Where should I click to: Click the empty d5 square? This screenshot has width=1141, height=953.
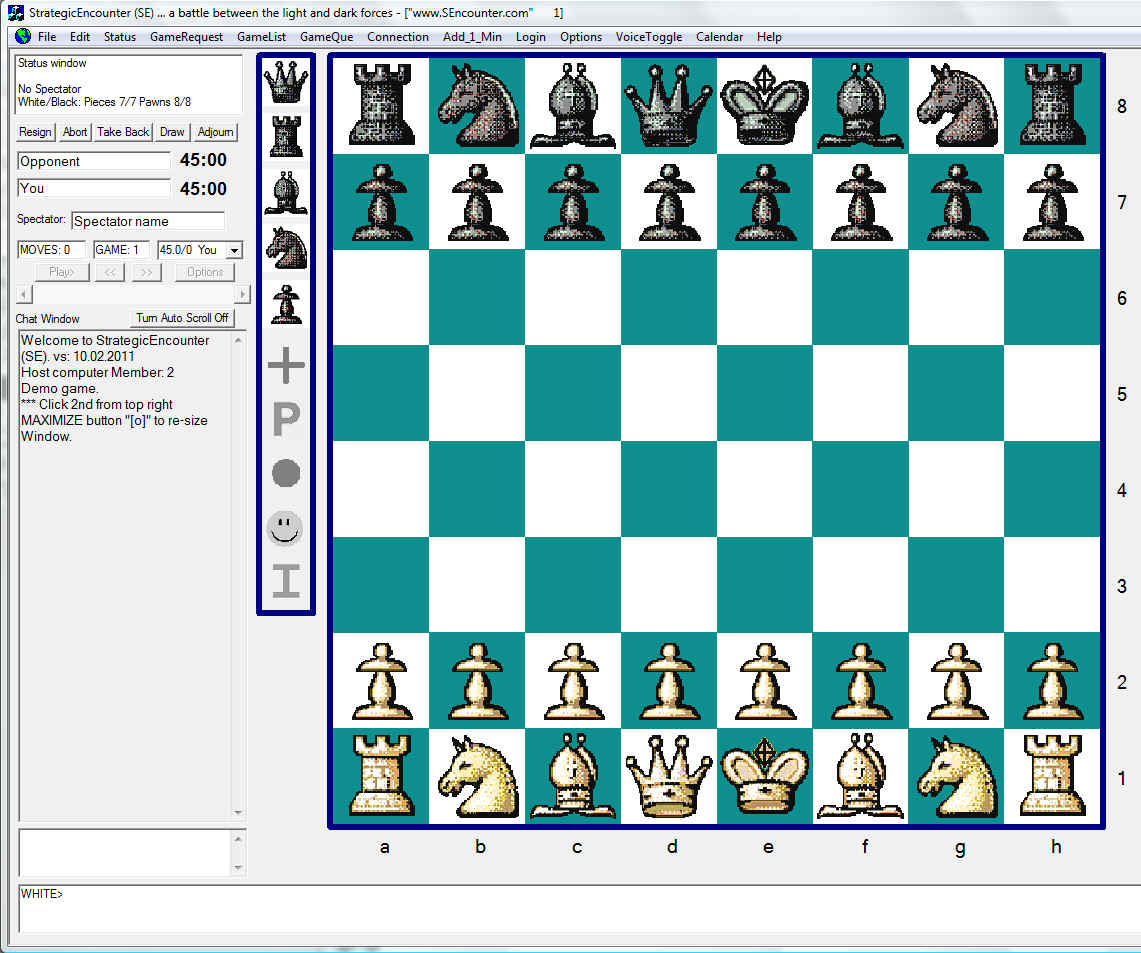click(x=669, y=393)
